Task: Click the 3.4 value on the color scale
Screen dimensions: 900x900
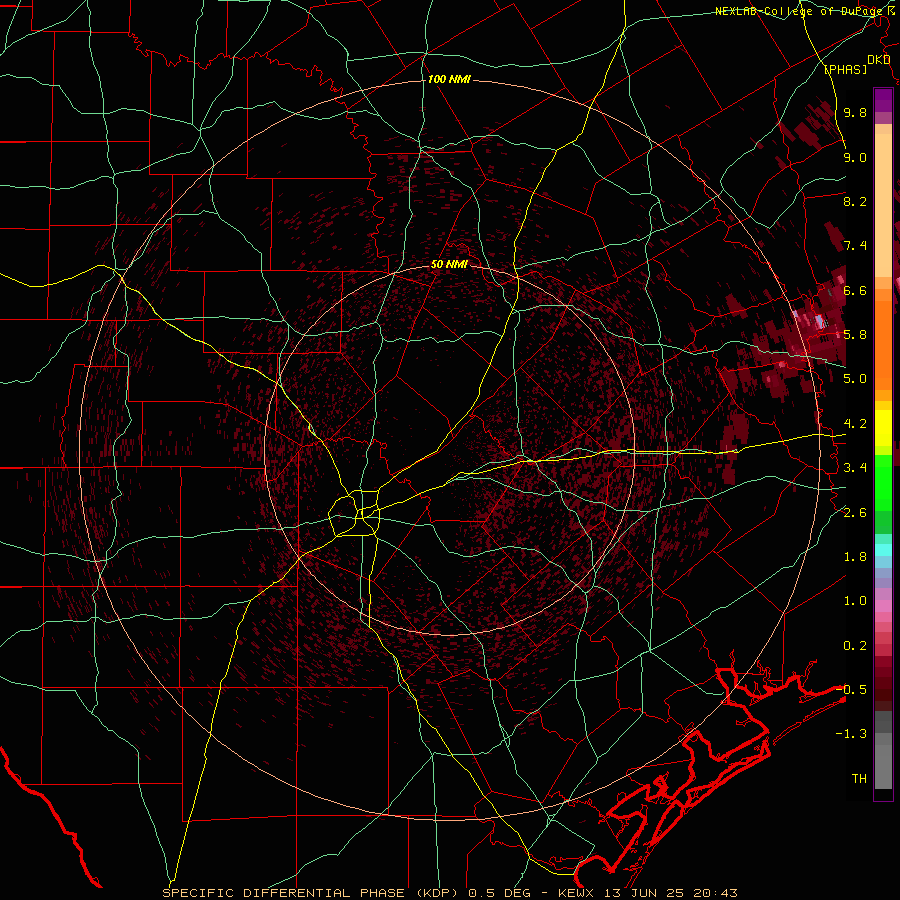Action: 855,468
